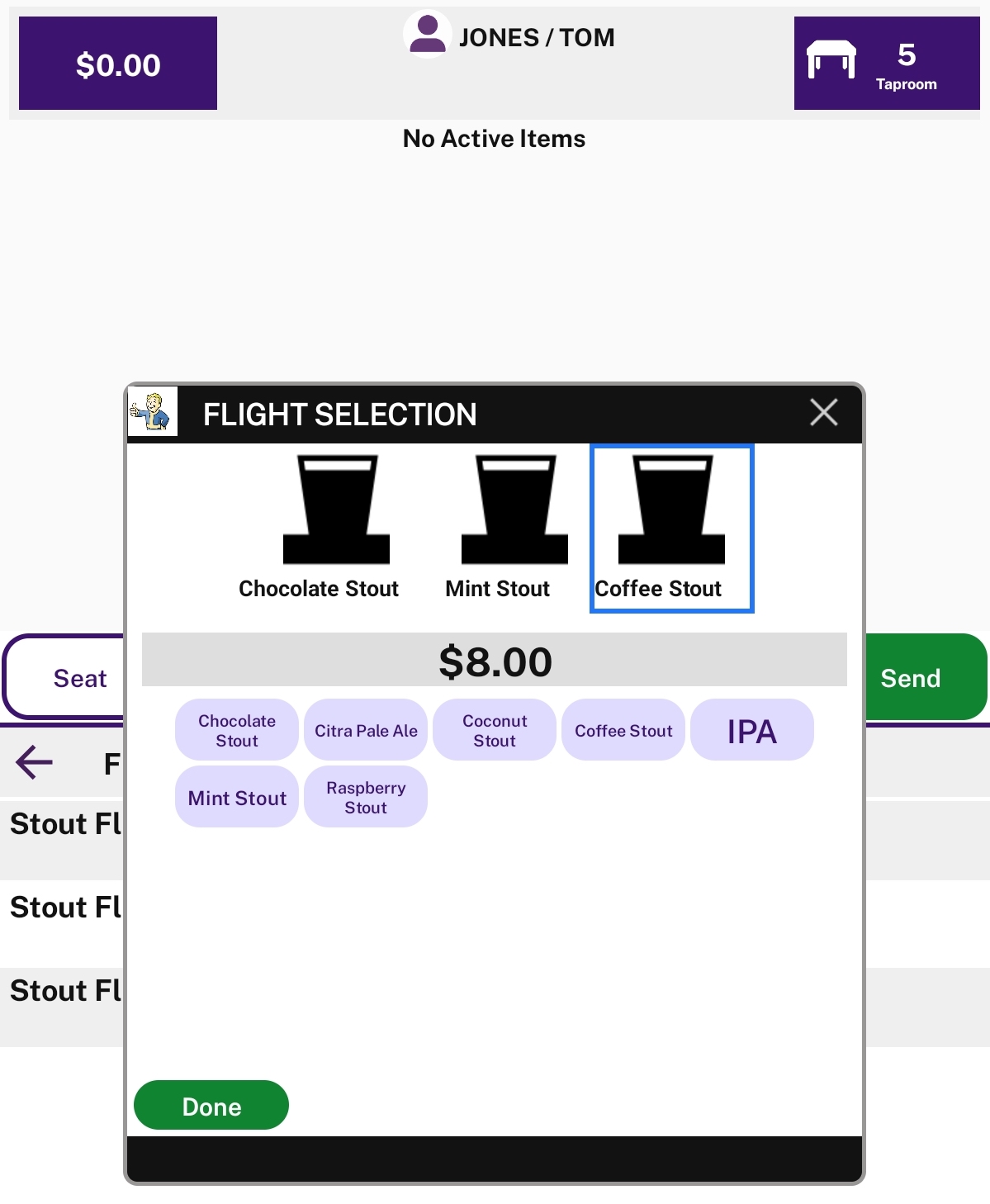Confirm flight with Done button
Viewport: 990px width, 1204px height.
[x=211, y=1105]
